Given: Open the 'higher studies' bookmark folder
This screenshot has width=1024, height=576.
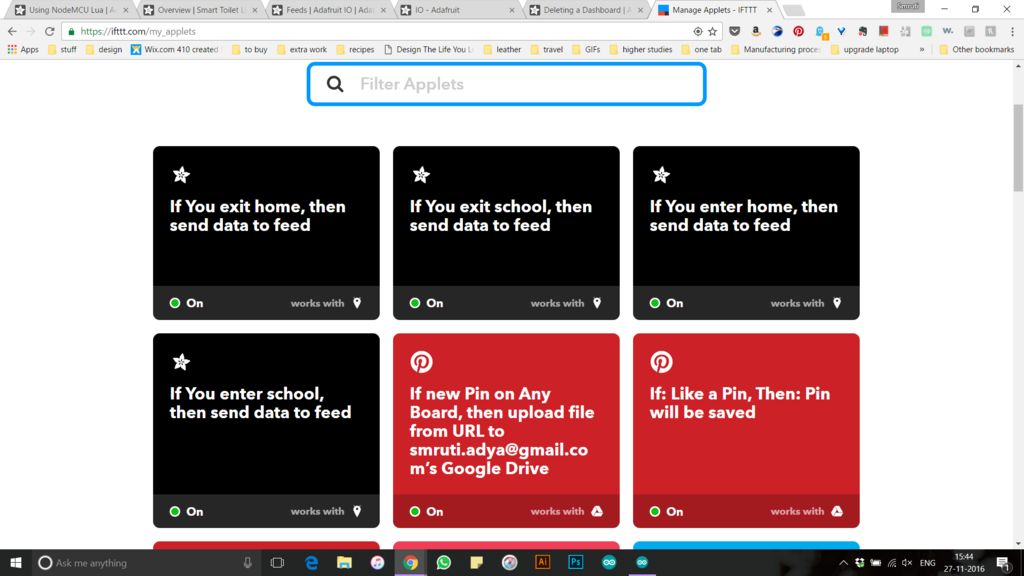Looking at the screenshot, I should (x=641, y=49).
